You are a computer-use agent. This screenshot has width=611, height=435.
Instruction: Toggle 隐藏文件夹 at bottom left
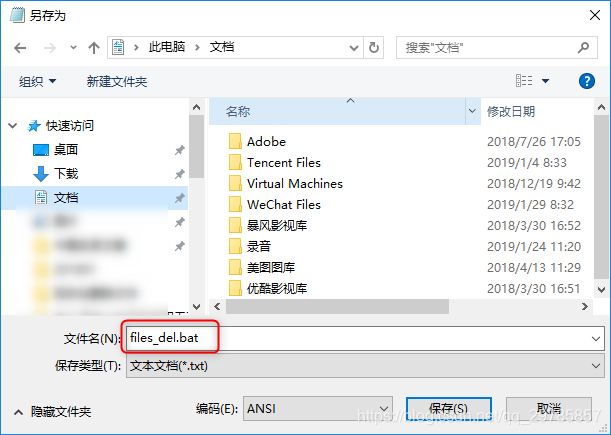click(x=53, y=412)
